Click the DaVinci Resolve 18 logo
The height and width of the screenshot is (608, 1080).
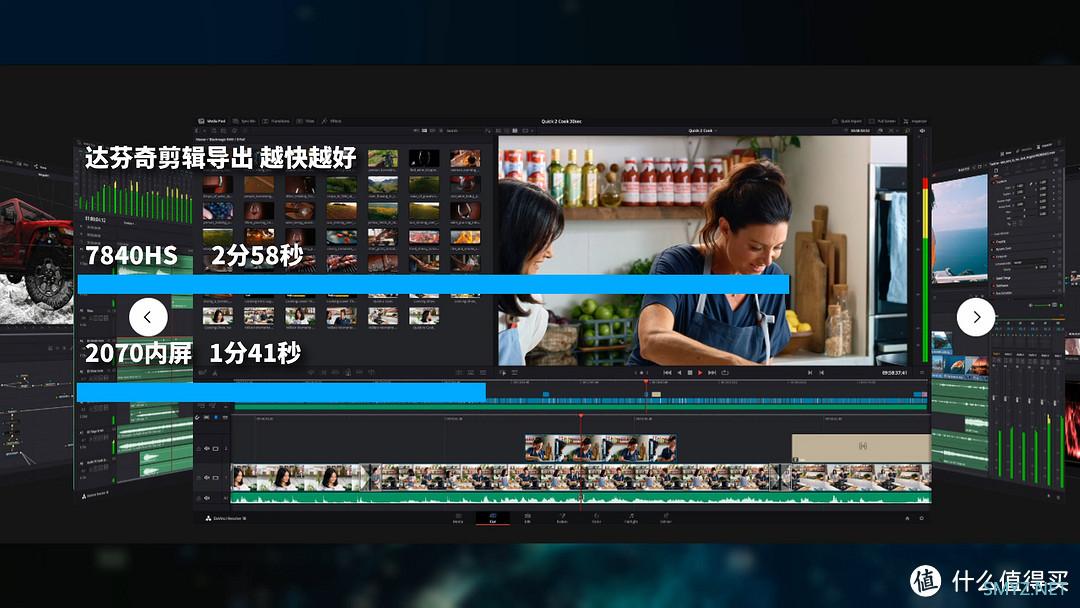225,518
